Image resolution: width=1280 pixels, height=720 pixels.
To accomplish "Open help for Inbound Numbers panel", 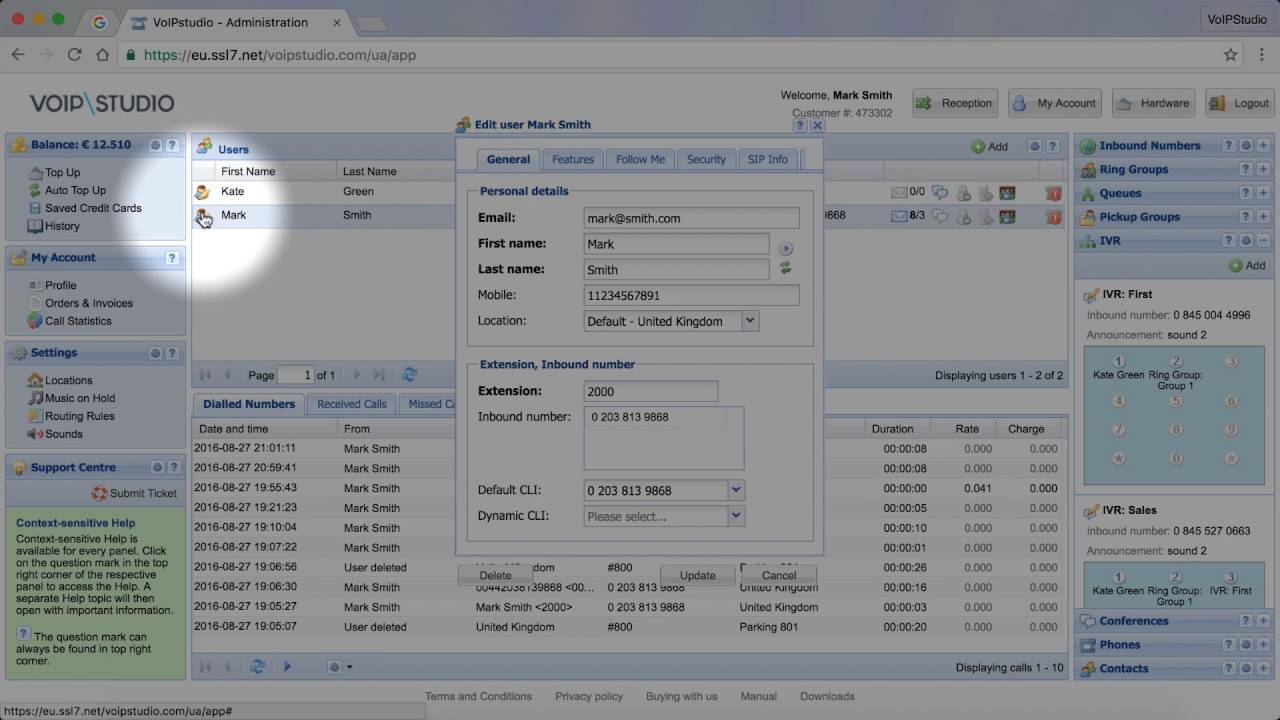I will 1229,146.
